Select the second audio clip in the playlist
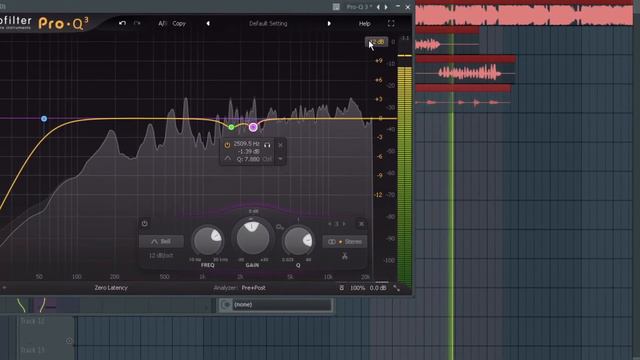Viewport: 640px width, 360px height. [x=447, y=40]
